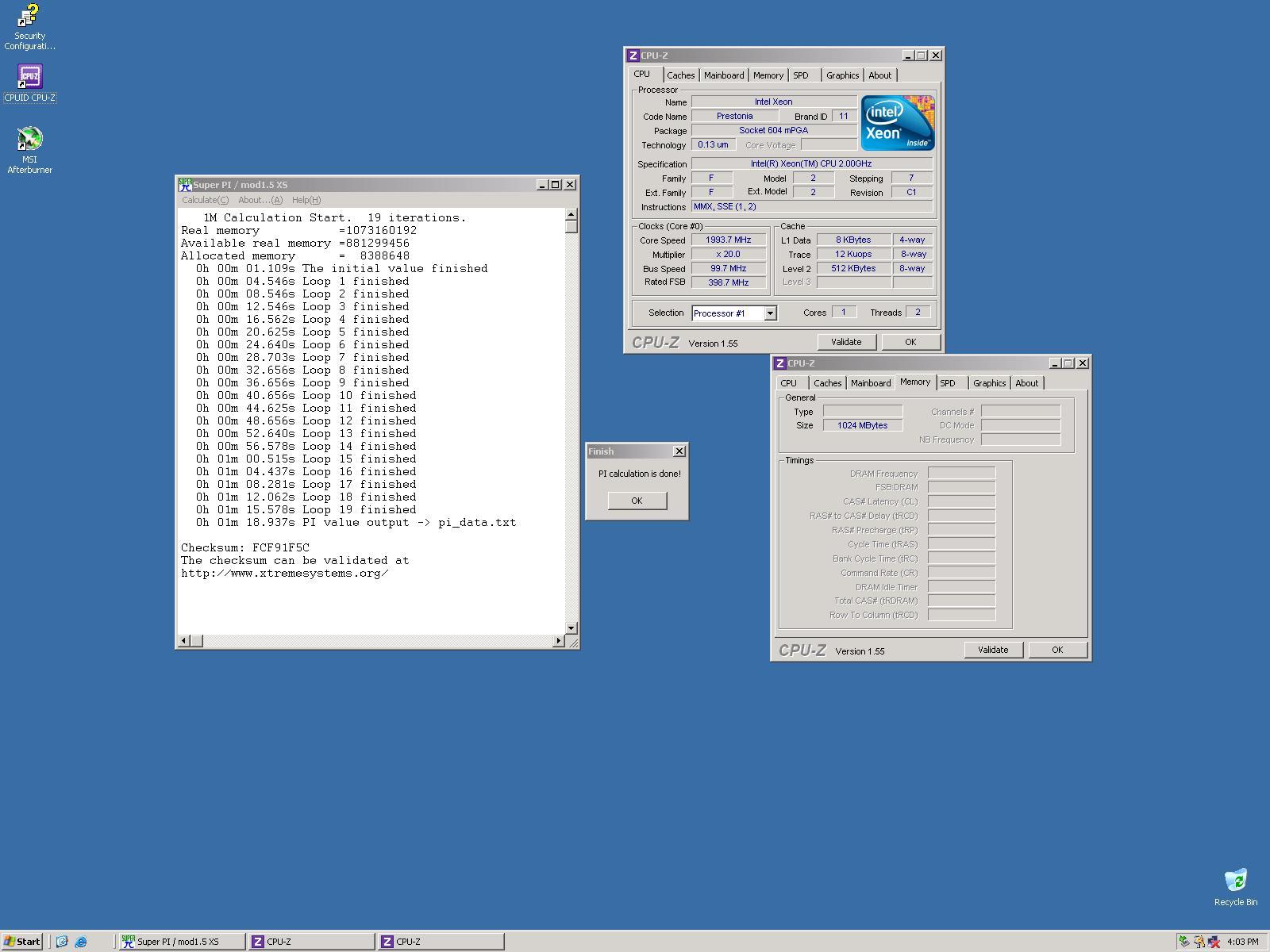The image size is (1270, 952).
Task: Click the rightmost system tray icon before clock
Action: (1213, 942)
